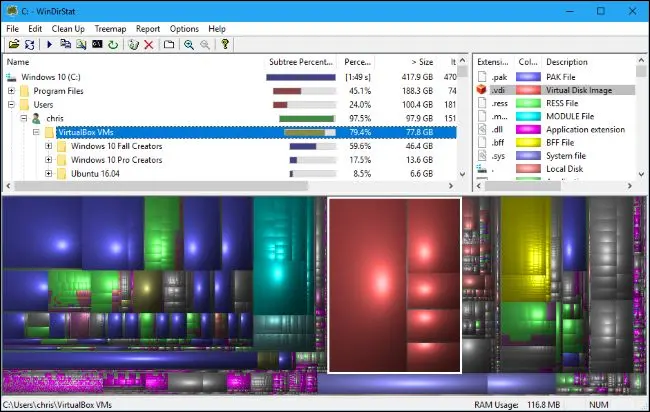The height and width of the screenshot is (412, 650).
Task: Click the large red block in treemap
Action: click(368, 285)
